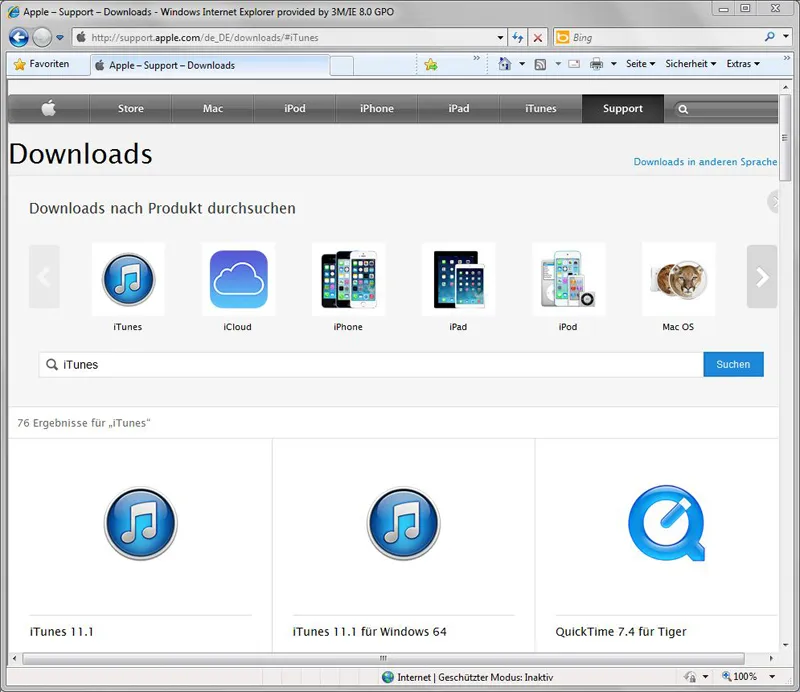Open iPhone in Apple navigation bar

pyautogui.click(x=377, y=108)
